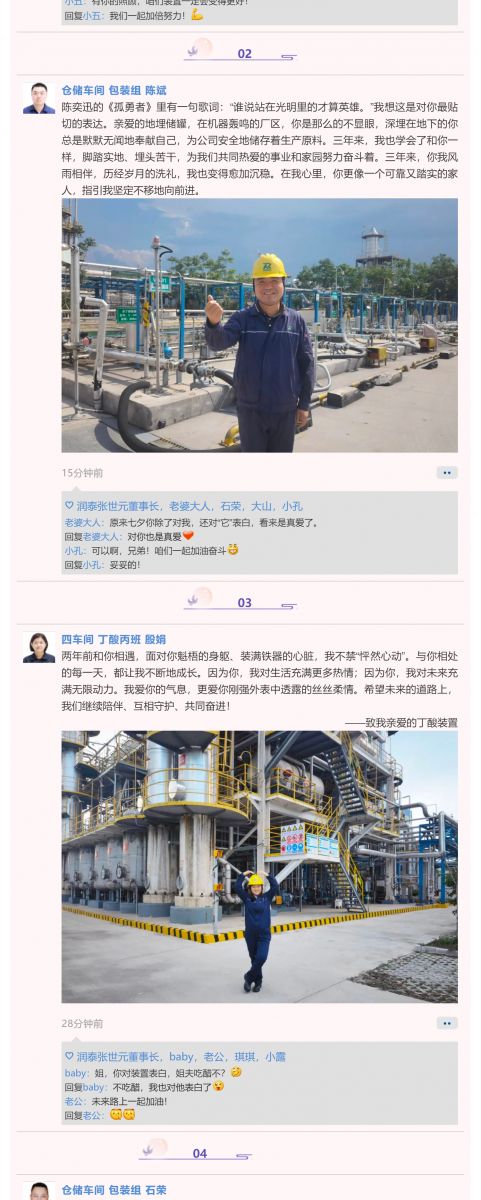Click commenter name 老公 in post 03 comments
481x1200 pixels.
click(74, 1101)
